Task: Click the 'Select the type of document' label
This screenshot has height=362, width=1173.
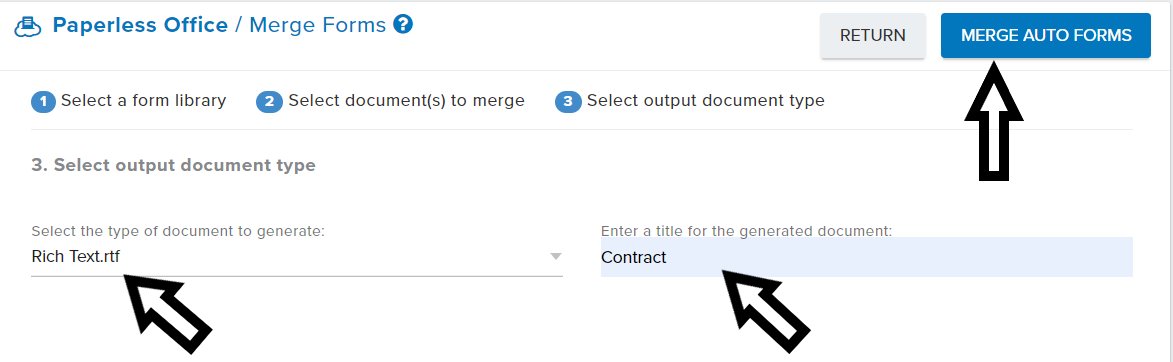Action: (178, 231)
